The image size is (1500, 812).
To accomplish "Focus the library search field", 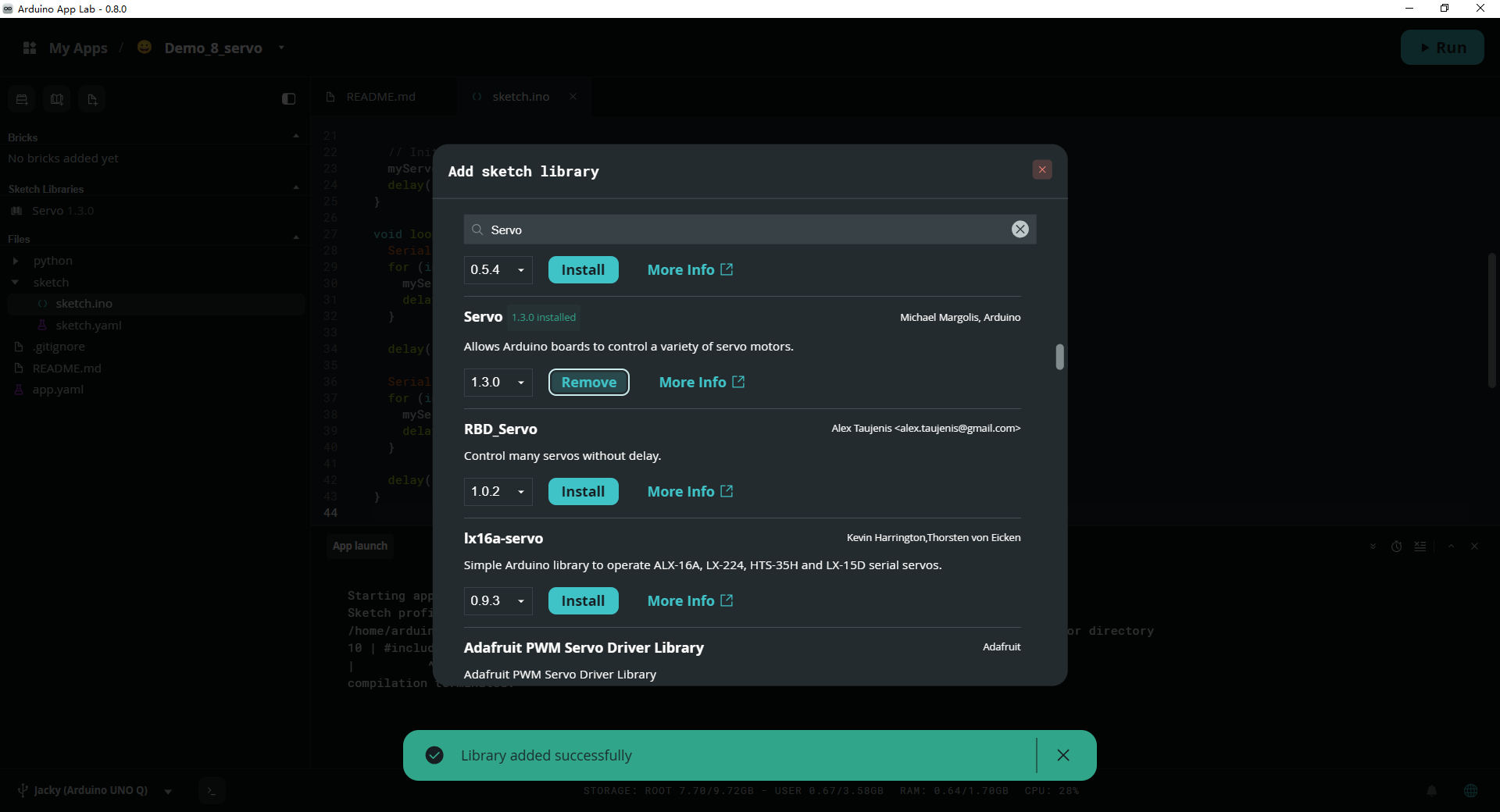I will pyautogui.click(x=750, y=230).
